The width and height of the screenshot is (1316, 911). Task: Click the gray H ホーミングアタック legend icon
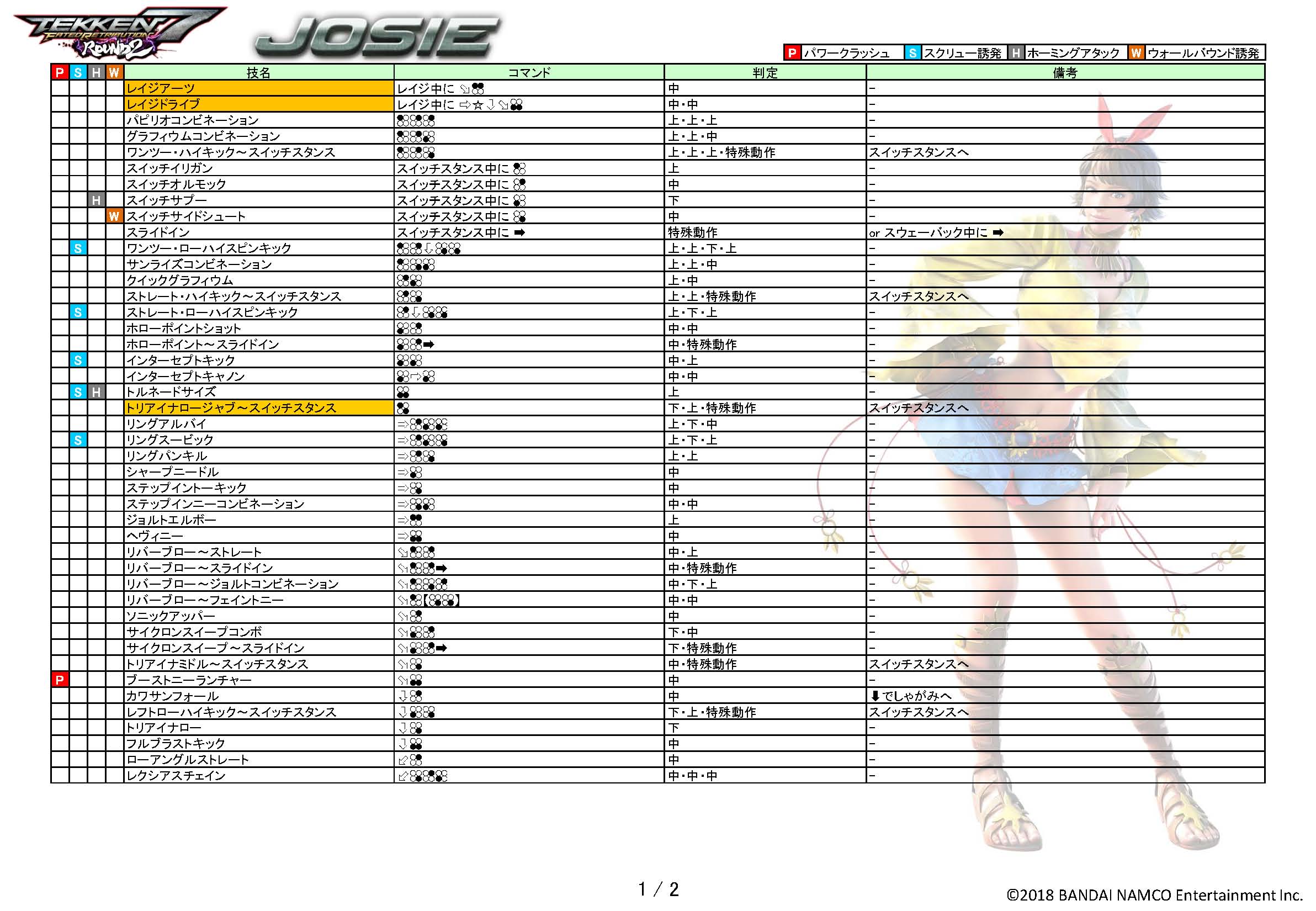(1016, 53)
